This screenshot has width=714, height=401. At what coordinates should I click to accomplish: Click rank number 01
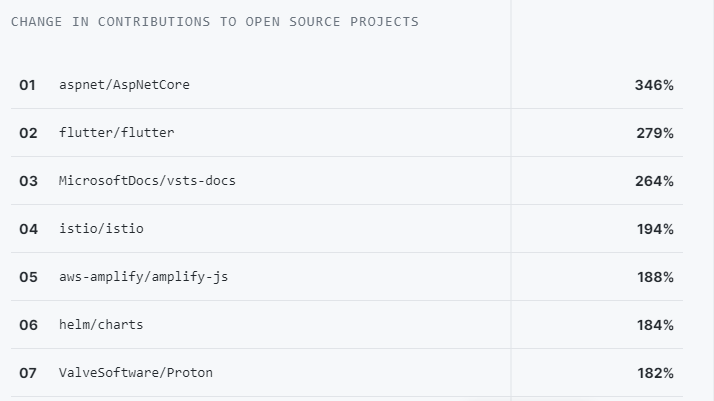[27, 85]
